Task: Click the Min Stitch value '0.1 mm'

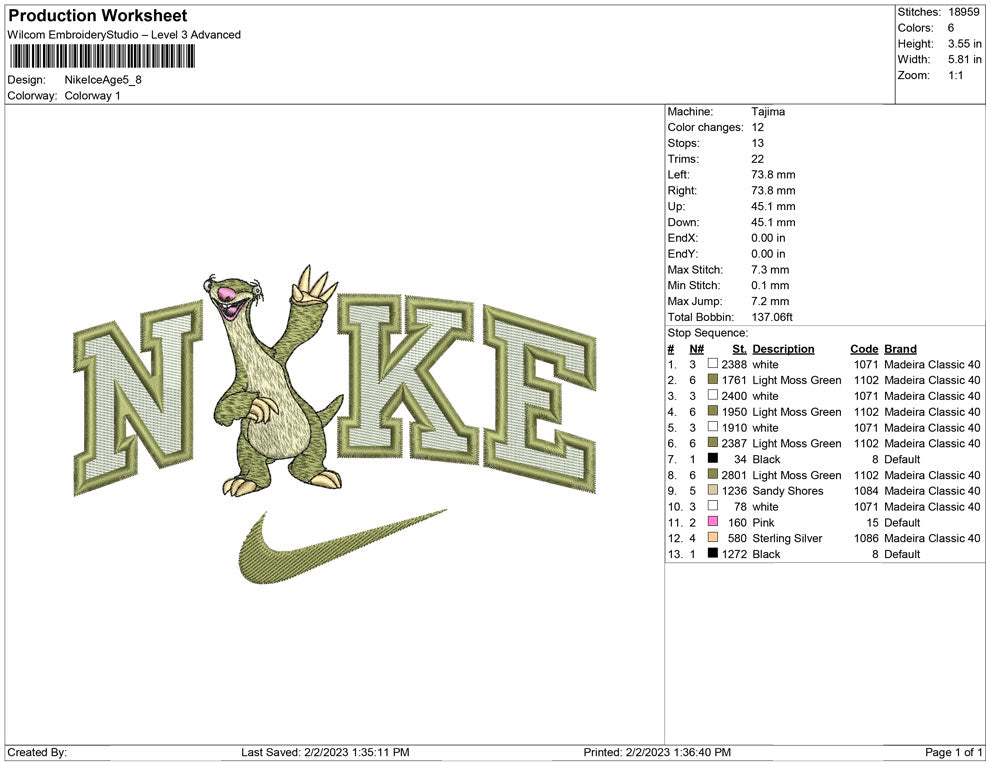Action: (x=770, y=285)
